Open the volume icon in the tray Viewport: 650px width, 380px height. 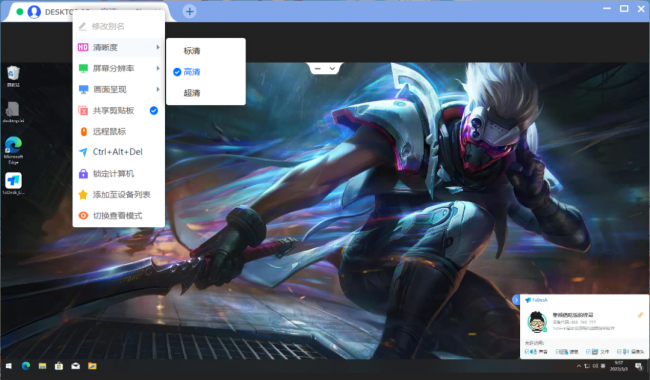coord(595,366)
